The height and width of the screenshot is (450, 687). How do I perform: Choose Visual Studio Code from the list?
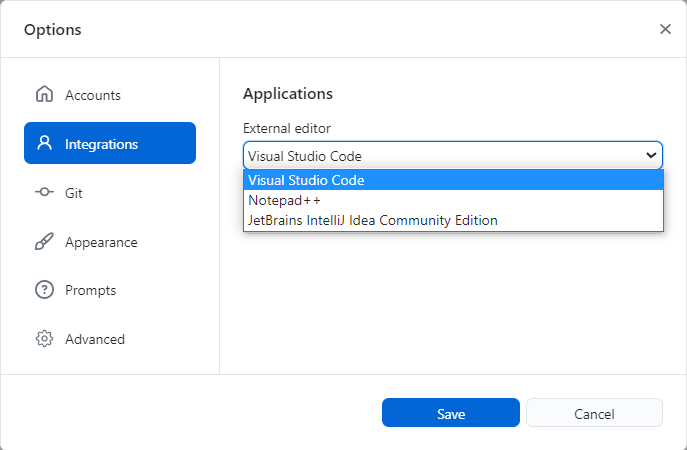click(x=453, y=180)
